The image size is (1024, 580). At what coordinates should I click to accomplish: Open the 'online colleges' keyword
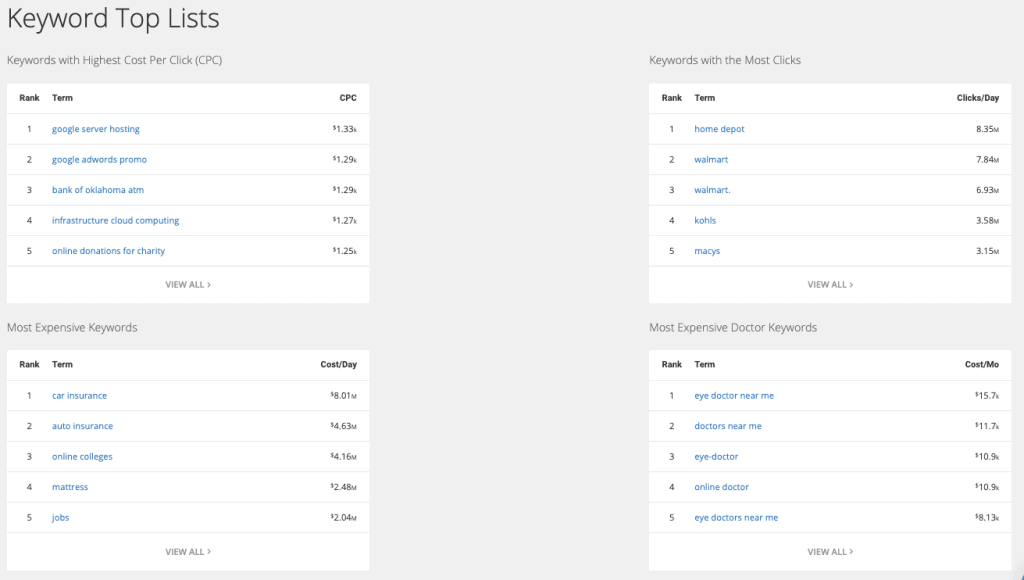(x=82, y=457)
